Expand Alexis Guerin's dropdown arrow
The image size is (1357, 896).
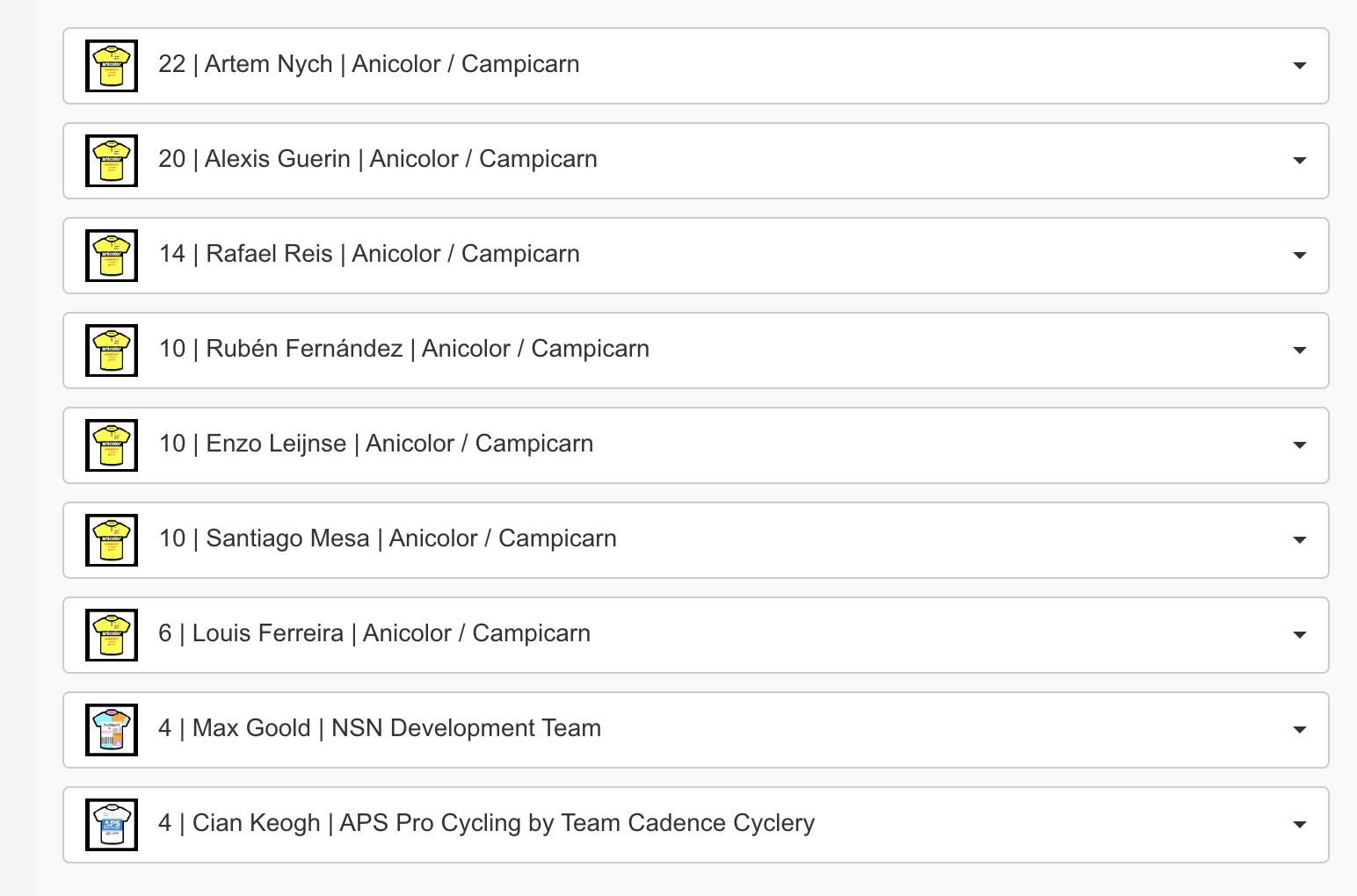pyautogui.click(x=1300, y=161)
